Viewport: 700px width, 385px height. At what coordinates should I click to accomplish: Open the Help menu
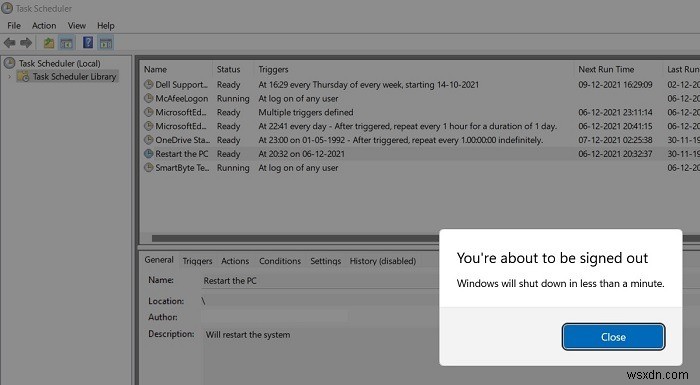coord(106,25)
